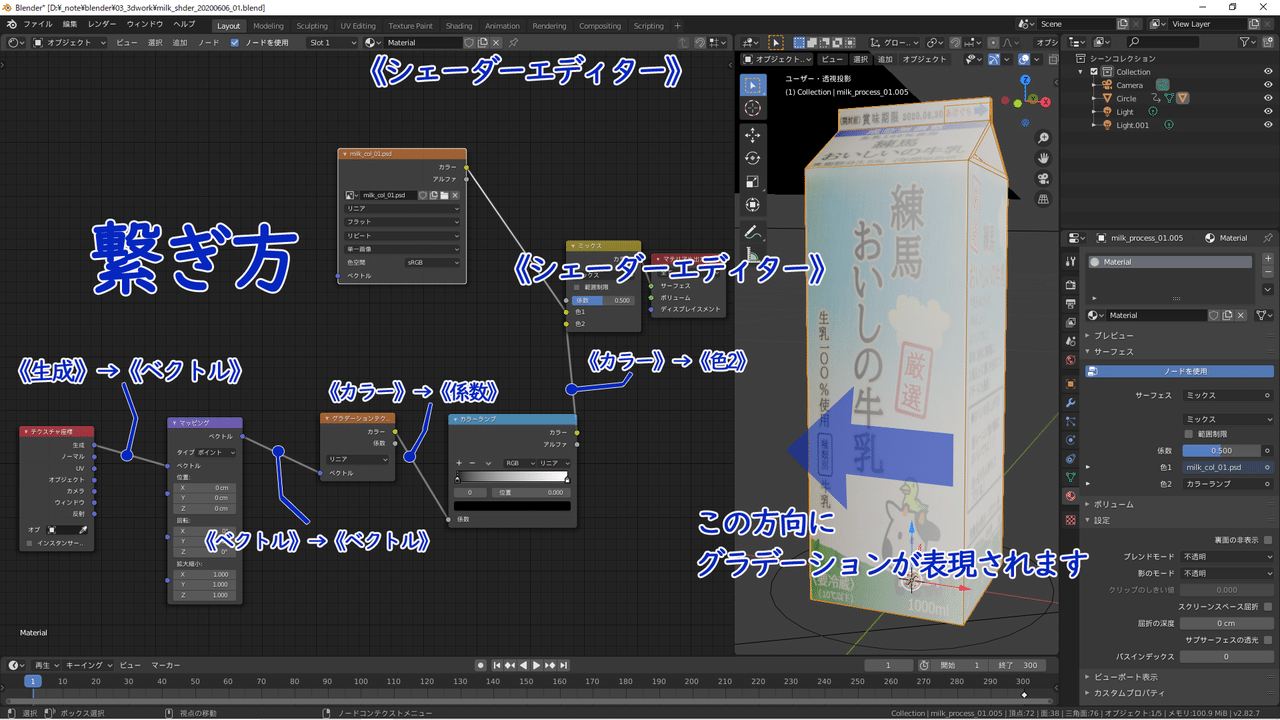
Task: Open the オブジェクト mode dropdown in shader editor
Action: click(x=69, y=43)
